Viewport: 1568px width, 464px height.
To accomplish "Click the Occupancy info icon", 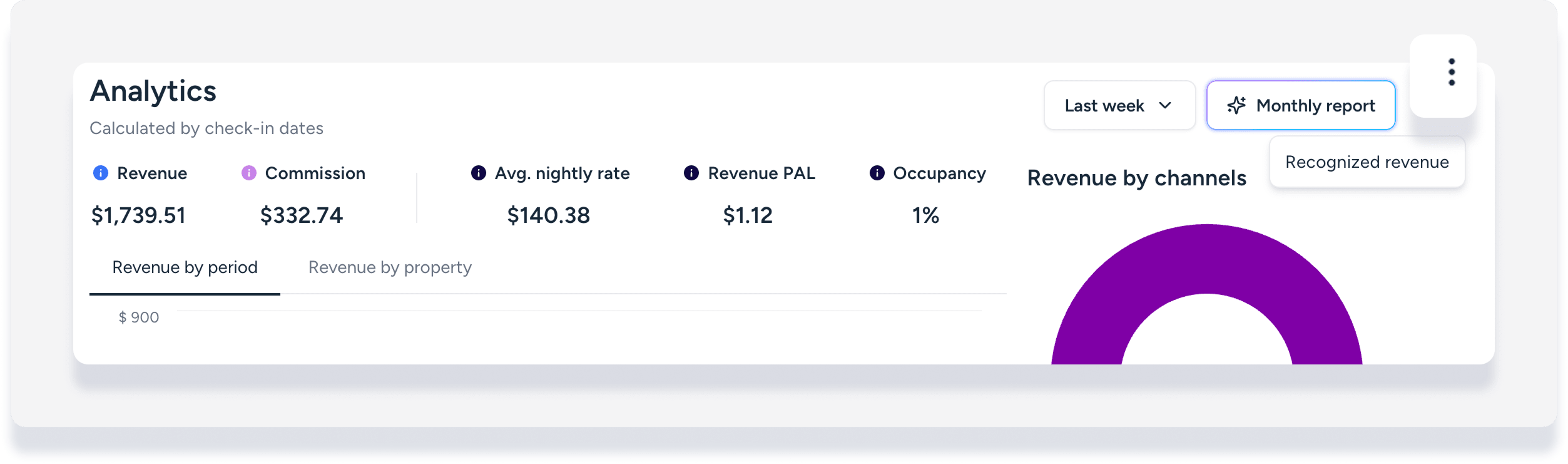I will pyautogui.click(x=877, y=173).
